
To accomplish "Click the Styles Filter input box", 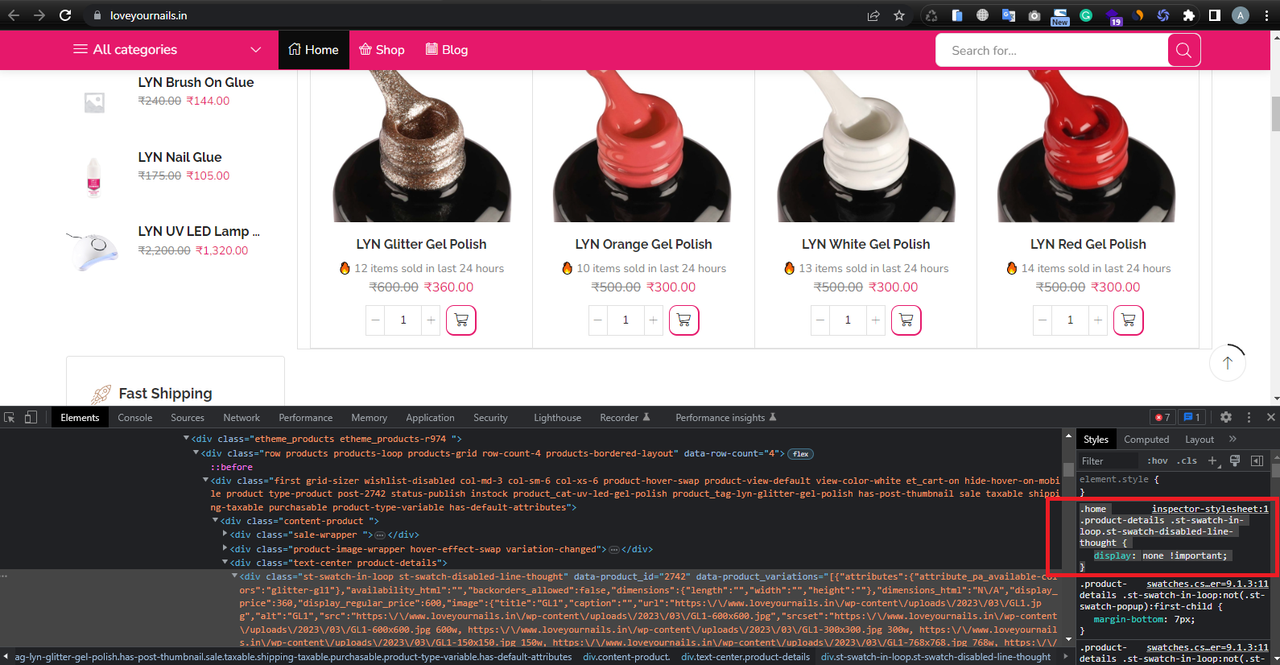I will [x=1109, y=461].
